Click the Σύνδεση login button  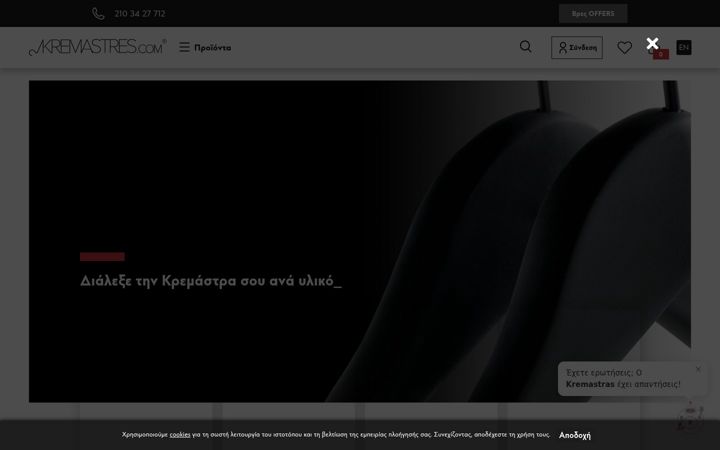tap(577, 47)
